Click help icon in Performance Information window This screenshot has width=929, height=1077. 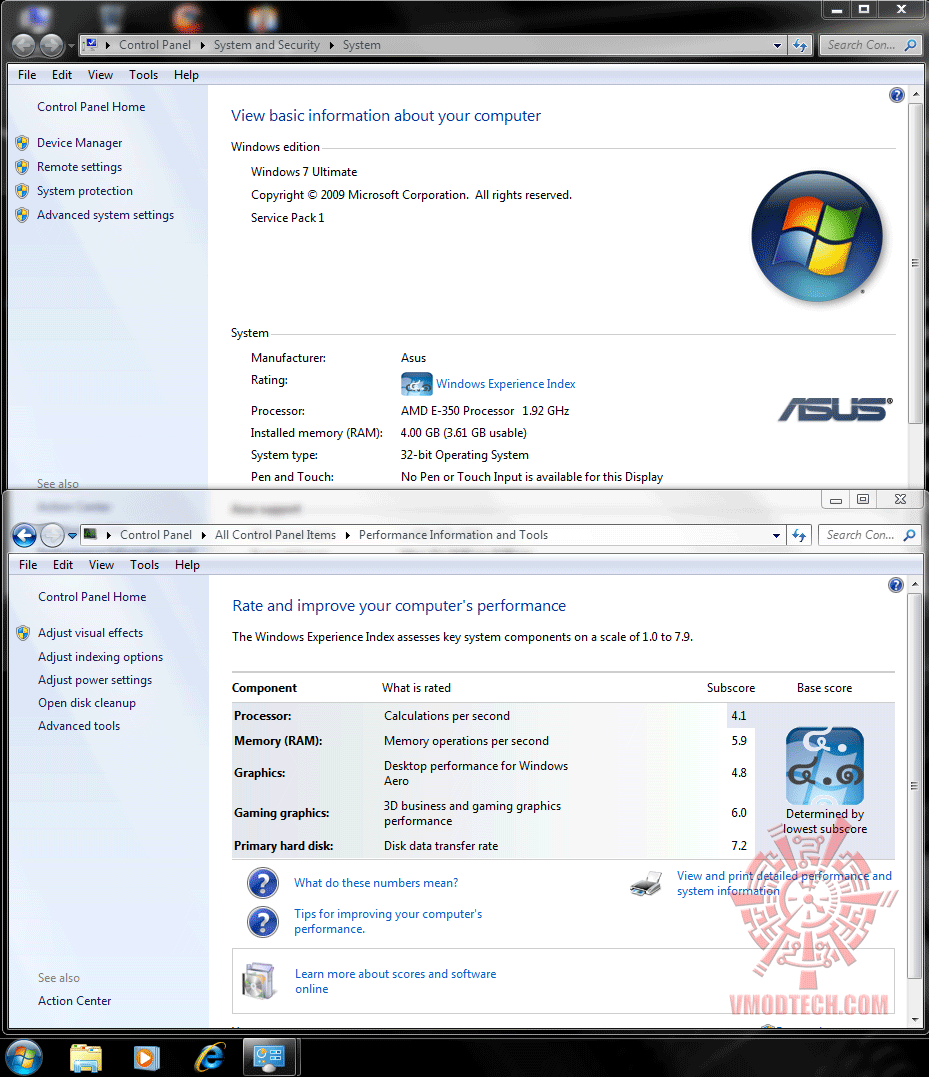[x=895, y=585]
